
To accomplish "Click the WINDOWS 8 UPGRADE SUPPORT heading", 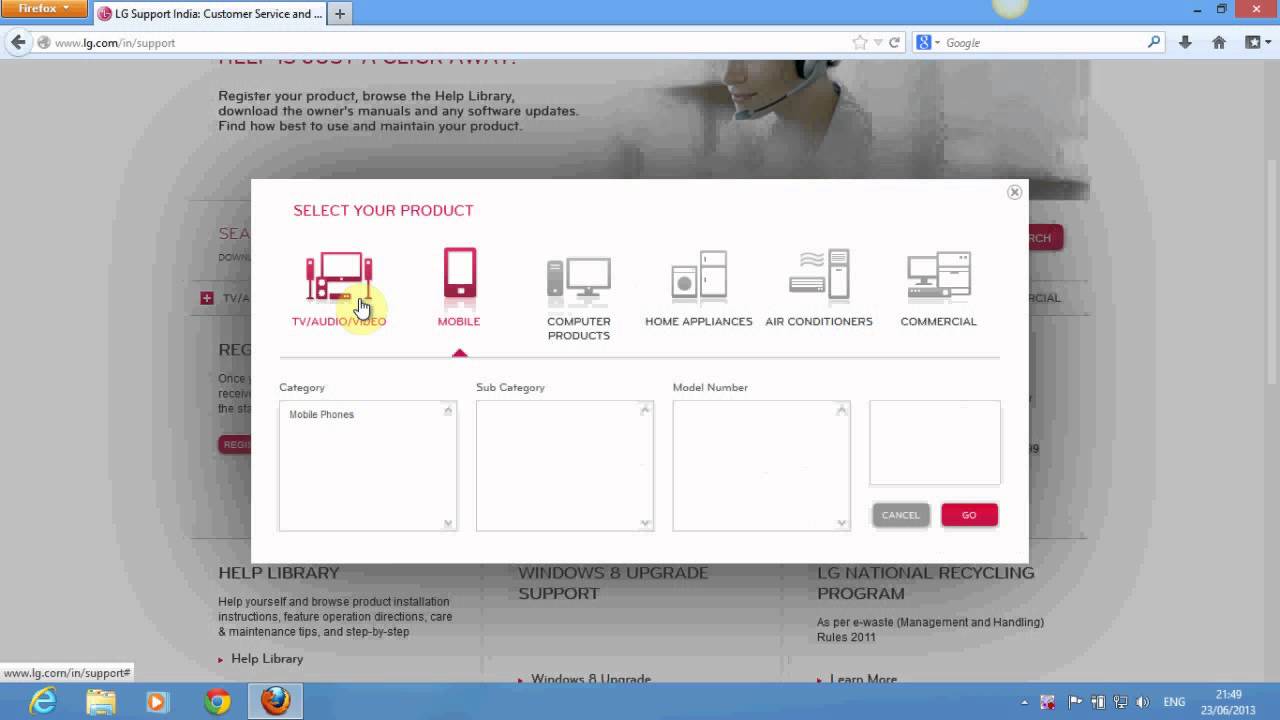I will (x=613, y=583).
